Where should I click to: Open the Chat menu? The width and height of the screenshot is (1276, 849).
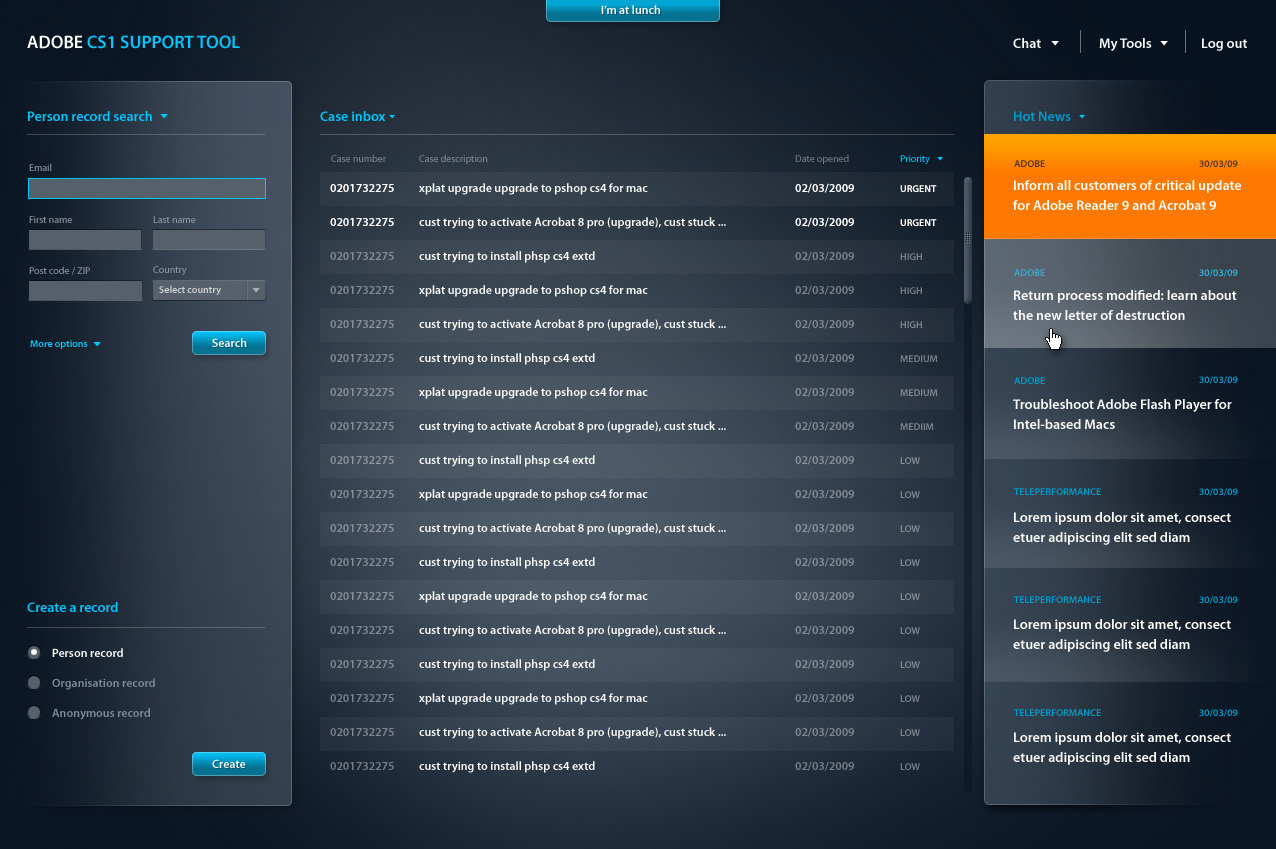[1035, 43]
